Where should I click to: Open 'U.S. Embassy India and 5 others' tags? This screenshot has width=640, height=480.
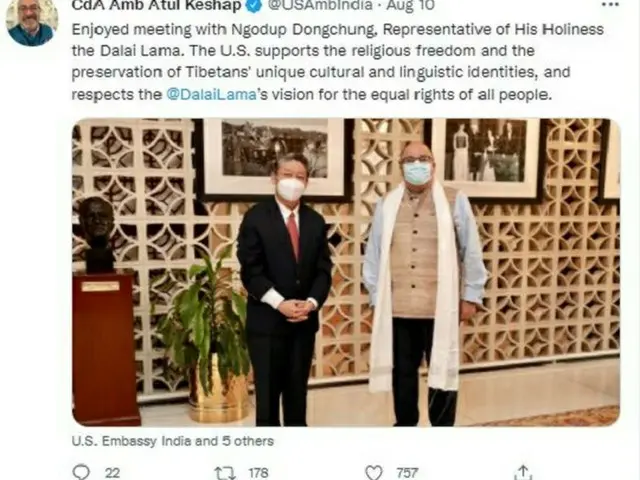[x=173, y=441]
